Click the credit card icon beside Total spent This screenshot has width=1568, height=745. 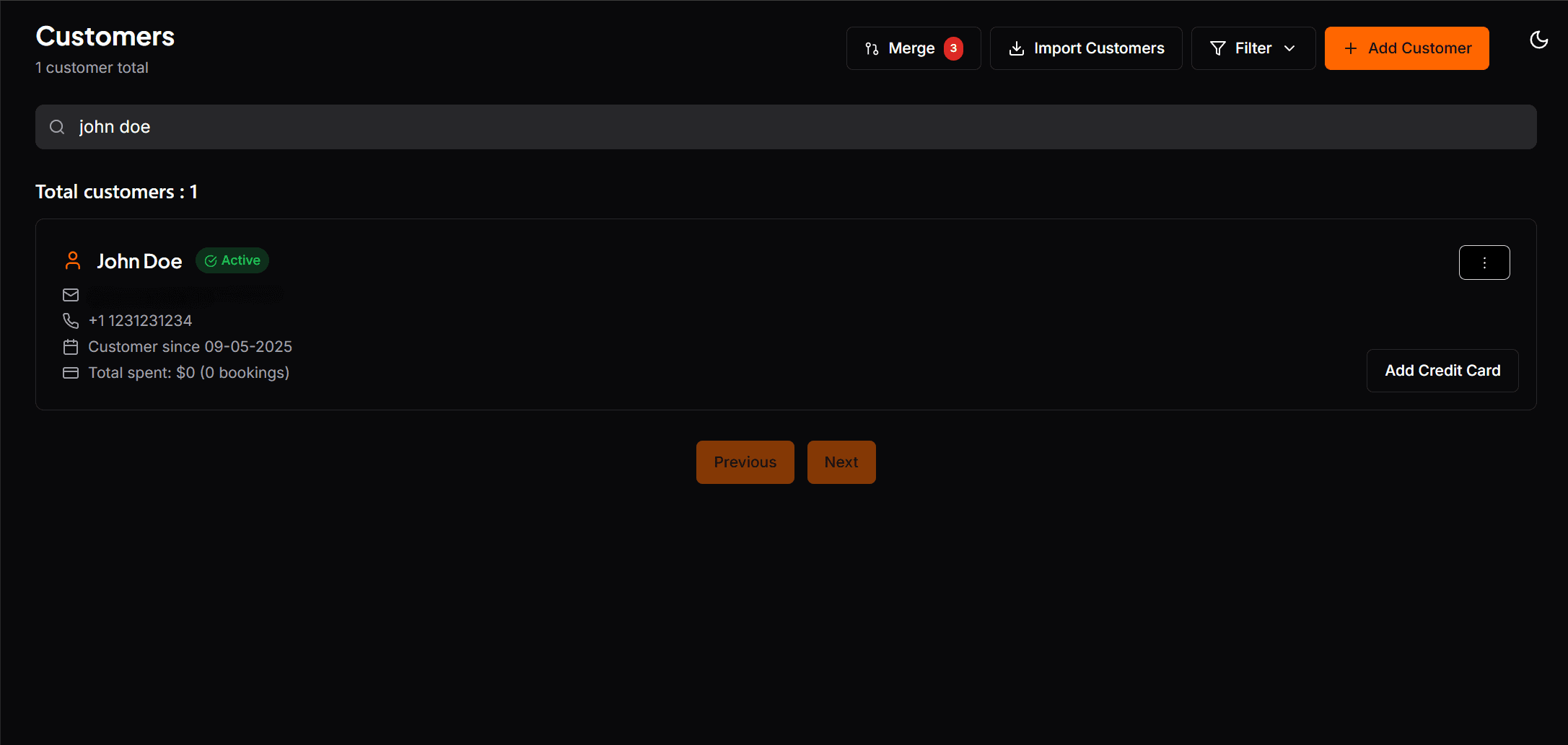pyautogui.click(x=70, y=373)
